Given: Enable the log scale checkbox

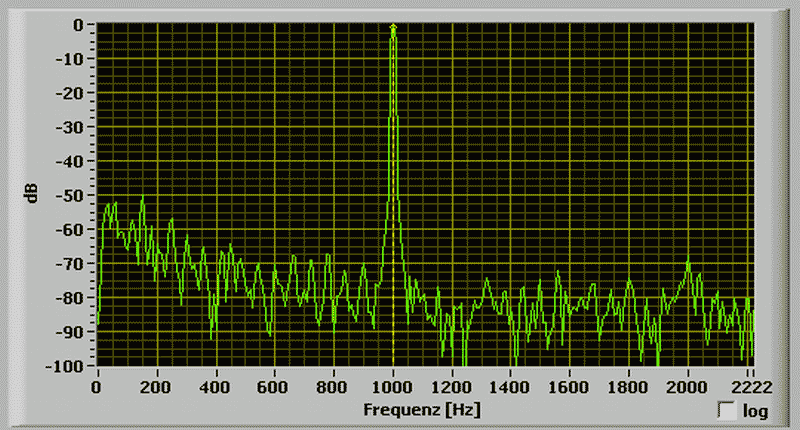Looking at the screenshot, I should [727, 410].
